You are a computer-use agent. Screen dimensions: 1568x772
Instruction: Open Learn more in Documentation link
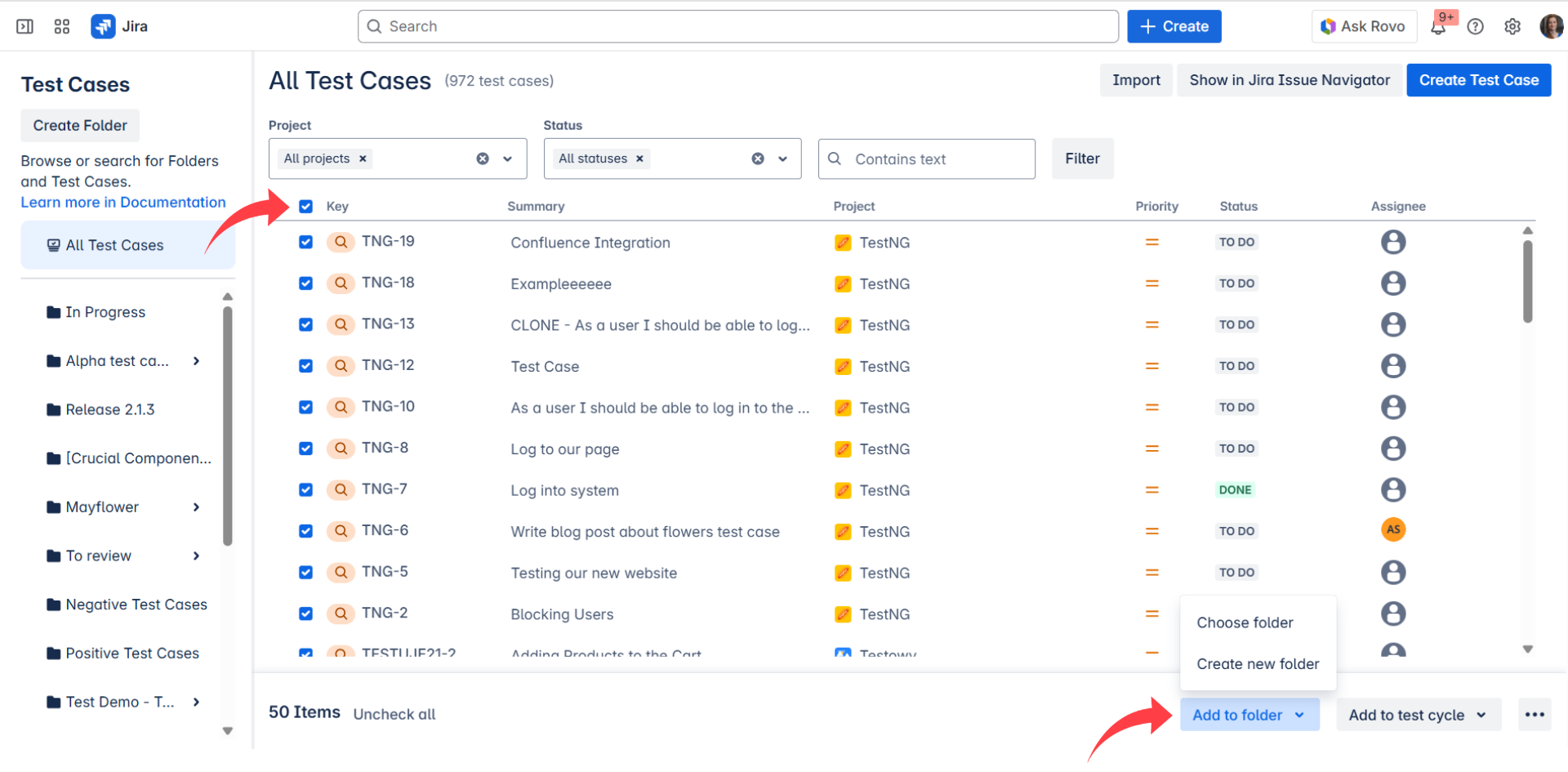point(123,203)
